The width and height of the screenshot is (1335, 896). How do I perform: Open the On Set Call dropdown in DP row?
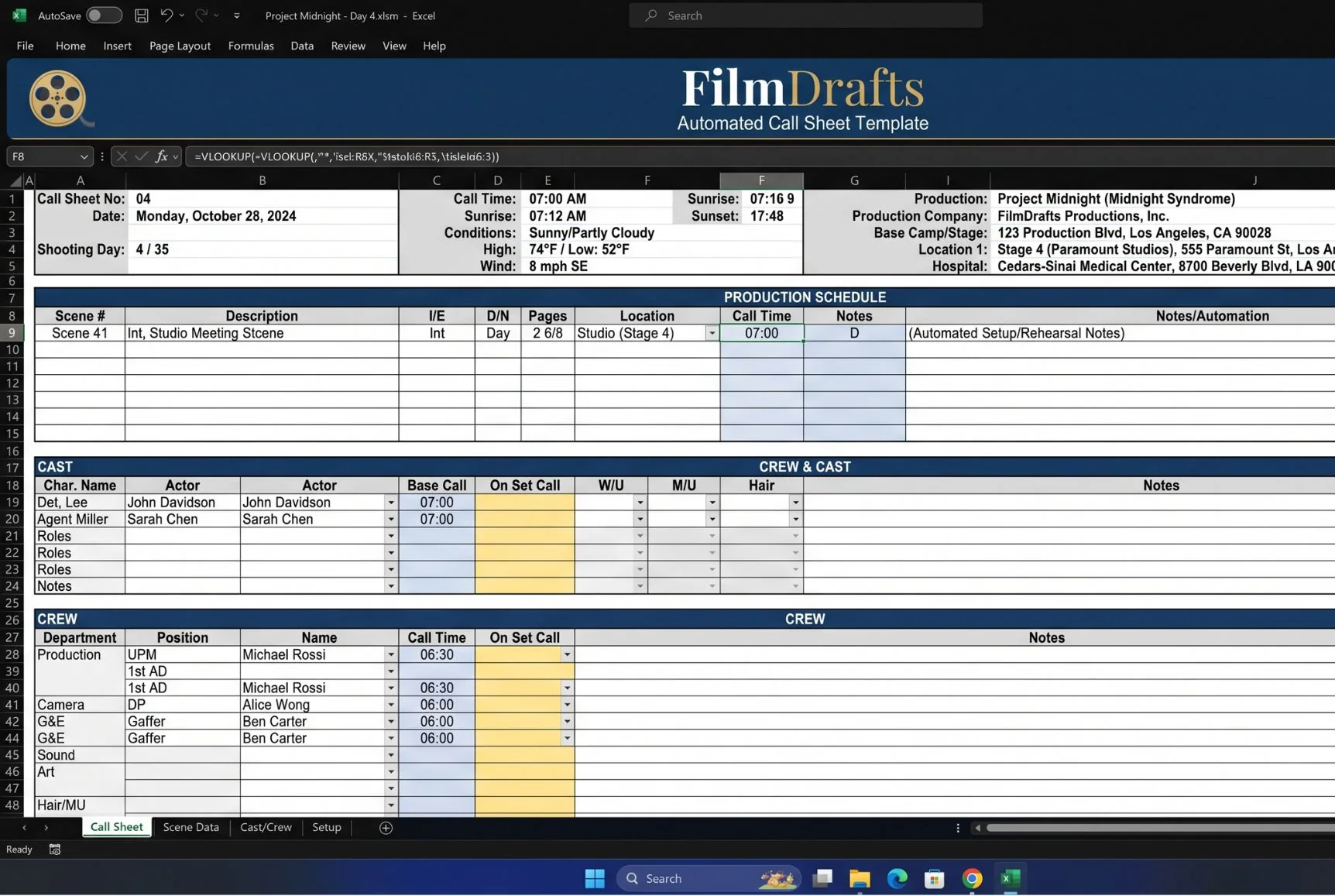pos(568,705)
